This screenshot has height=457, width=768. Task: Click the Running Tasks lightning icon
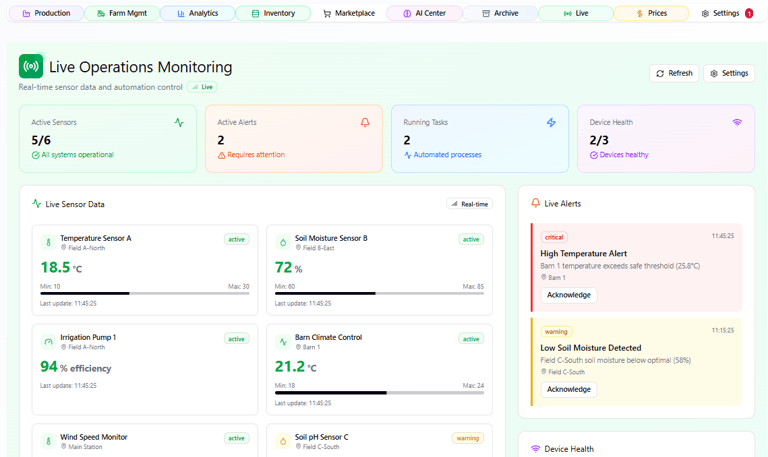(551, 122)
